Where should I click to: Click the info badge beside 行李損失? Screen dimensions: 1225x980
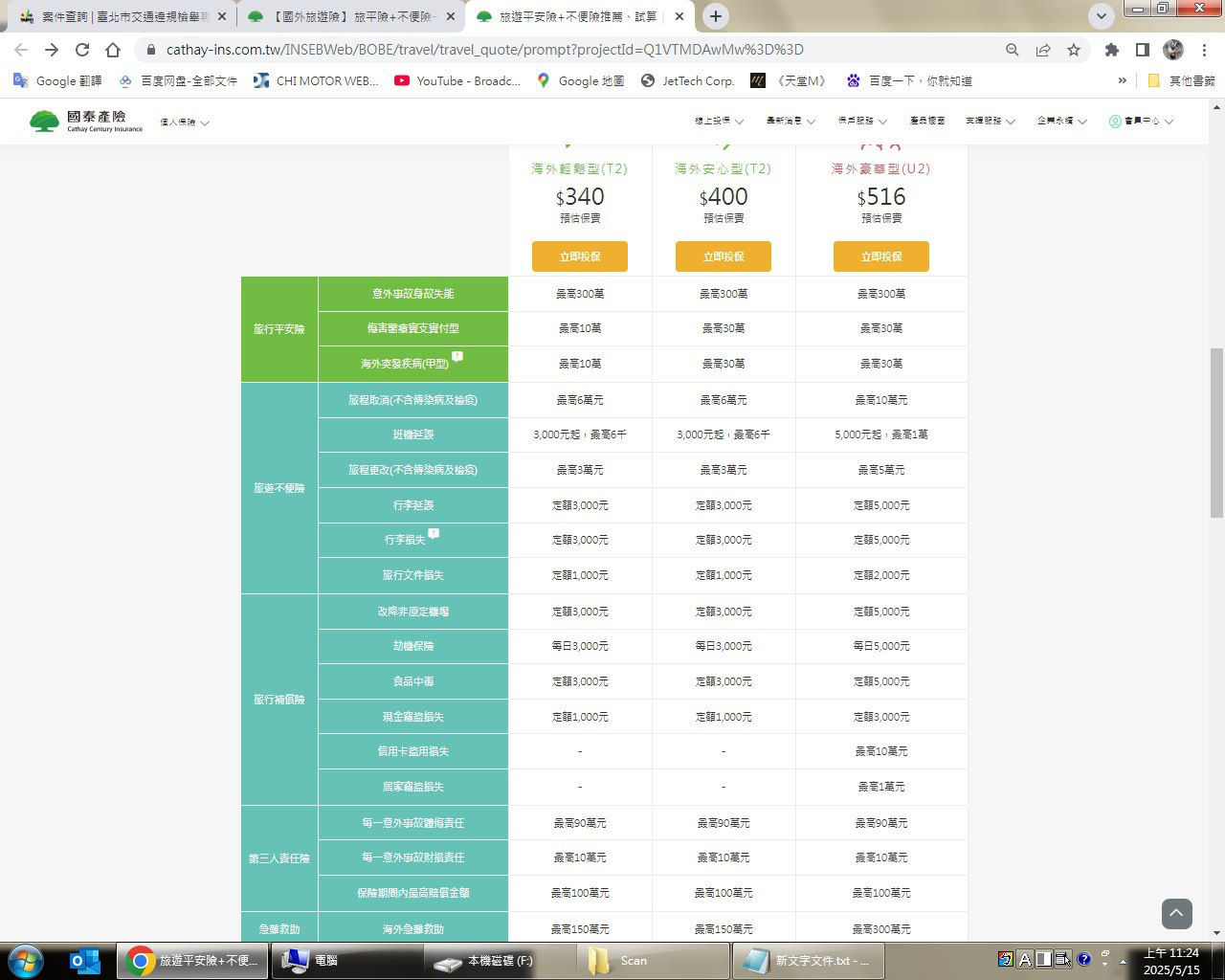coord(434,533)
